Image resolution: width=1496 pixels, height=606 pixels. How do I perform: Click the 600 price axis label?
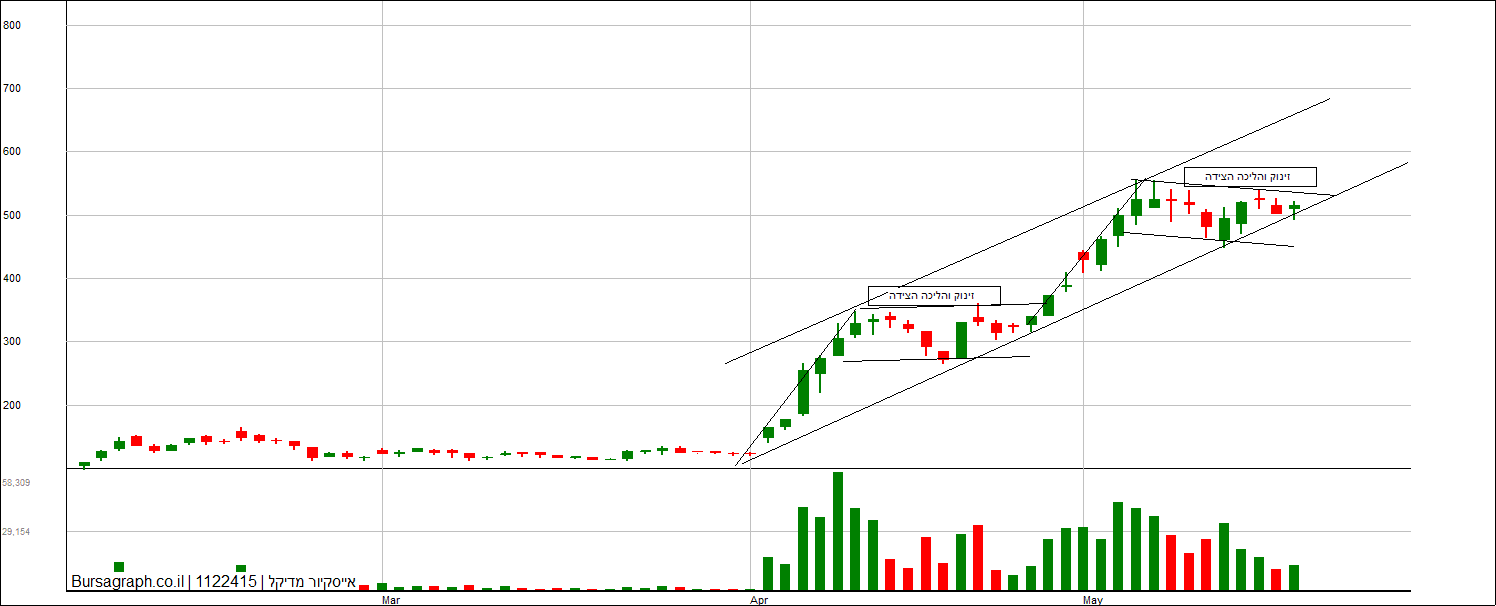[x=12, y=152]
